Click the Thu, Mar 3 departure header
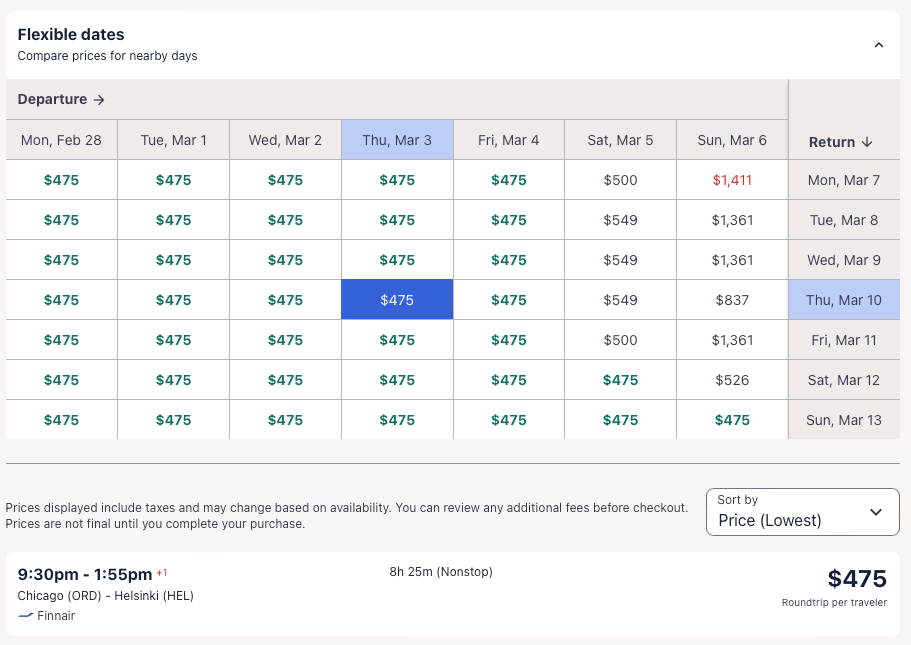 (x=397, y=140)
